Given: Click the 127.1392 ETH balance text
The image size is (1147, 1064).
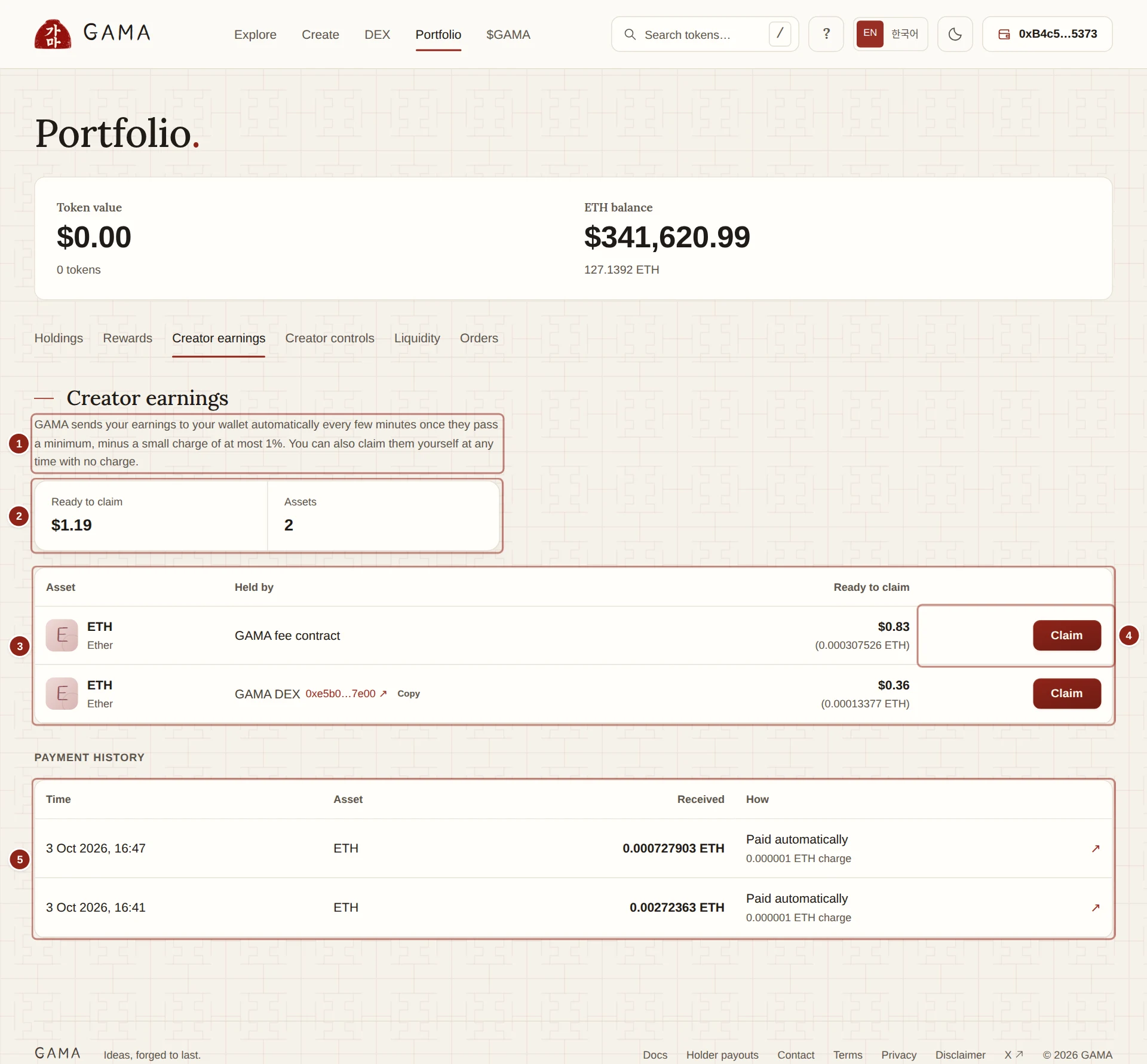Looking at the screenshot, I should [x=621, y=269].
